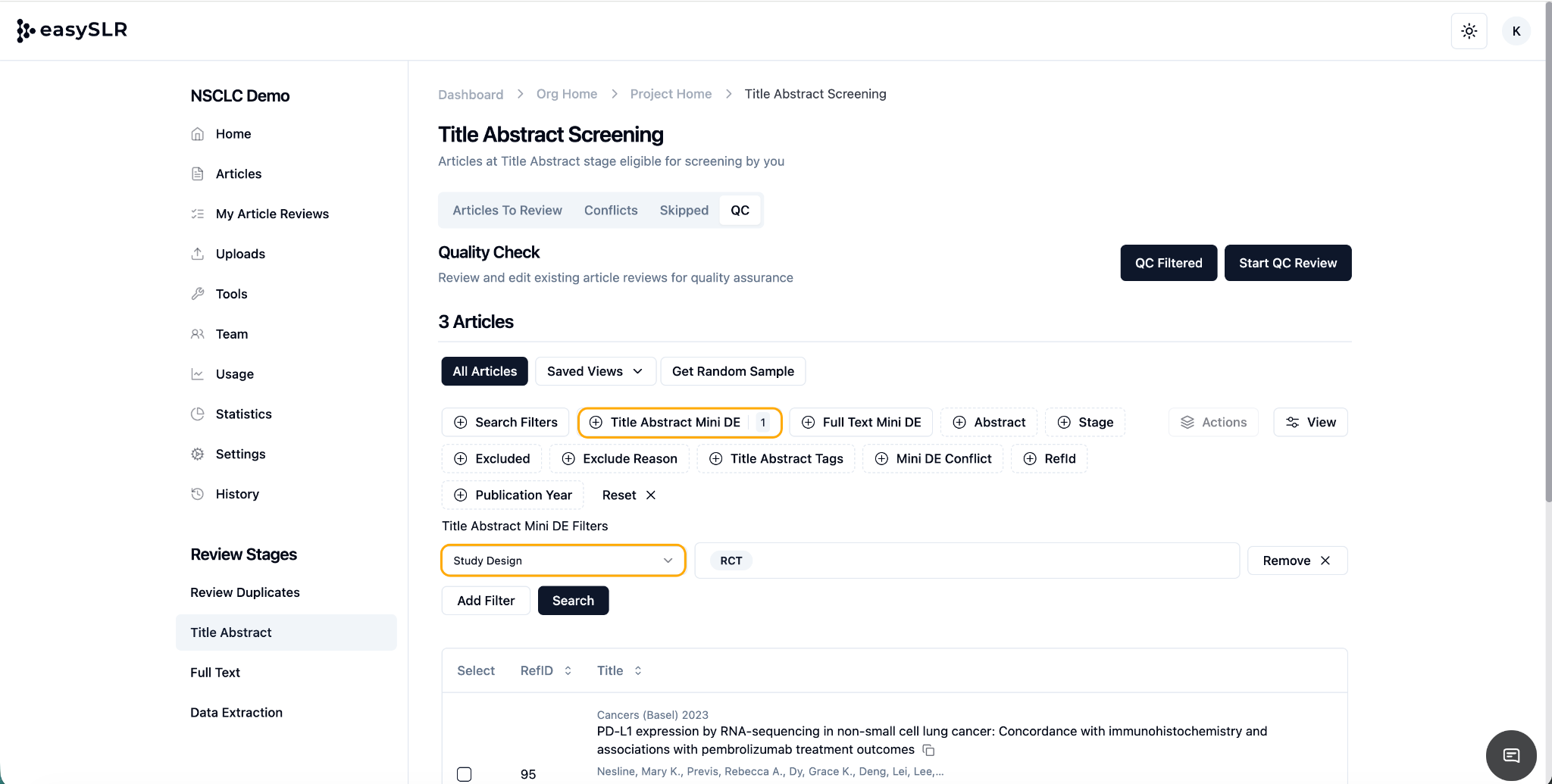Select the checkbox for article 95
Screen dimensions: 1552x784
tap(465, 773)
